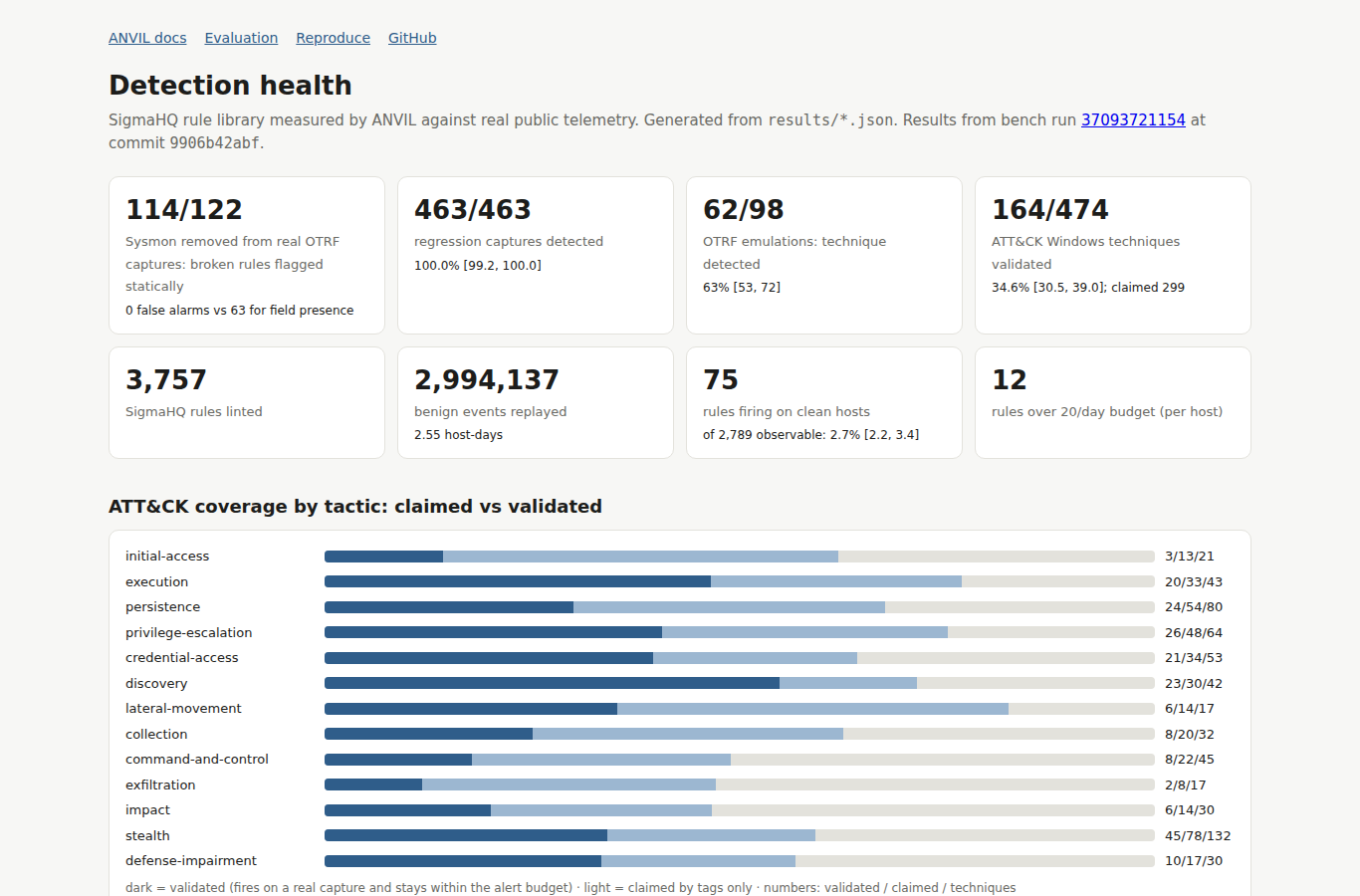Select the 164/474 ATT&CK techniques value
The image size is (1360, 896).
[1050, 210]
